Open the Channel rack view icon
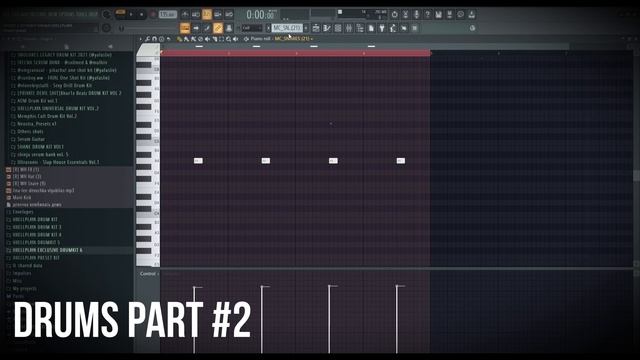 tap(338, 28)
